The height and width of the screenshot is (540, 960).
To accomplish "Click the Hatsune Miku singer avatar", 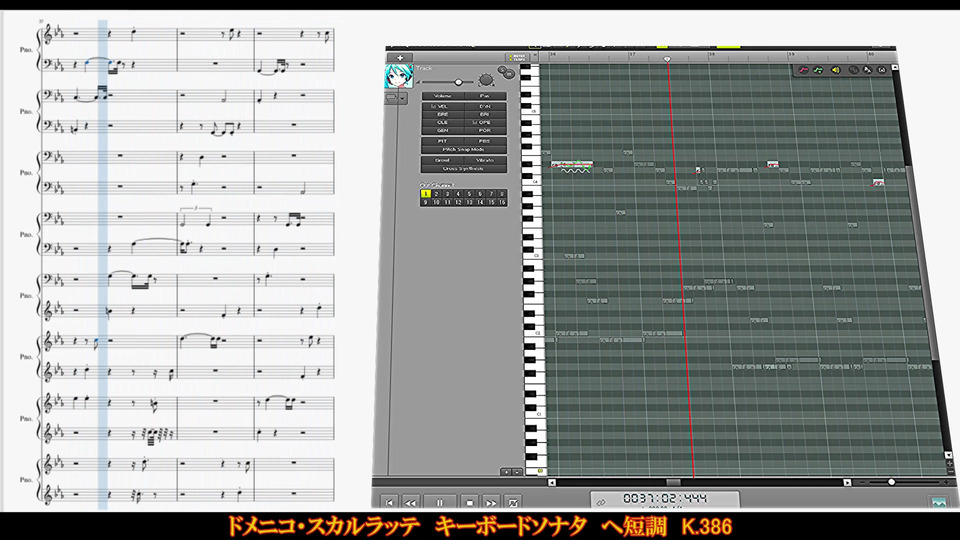I will tap(399, 77).
